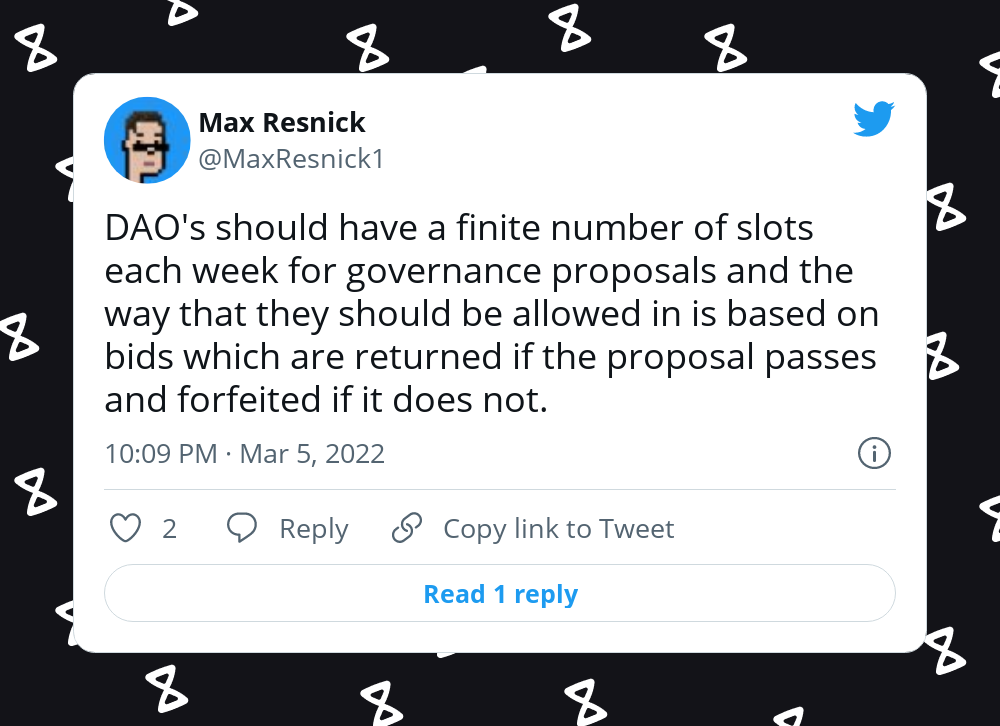Click the Twitter bird logo
The image size is (1000, 726).
point(874,118)
